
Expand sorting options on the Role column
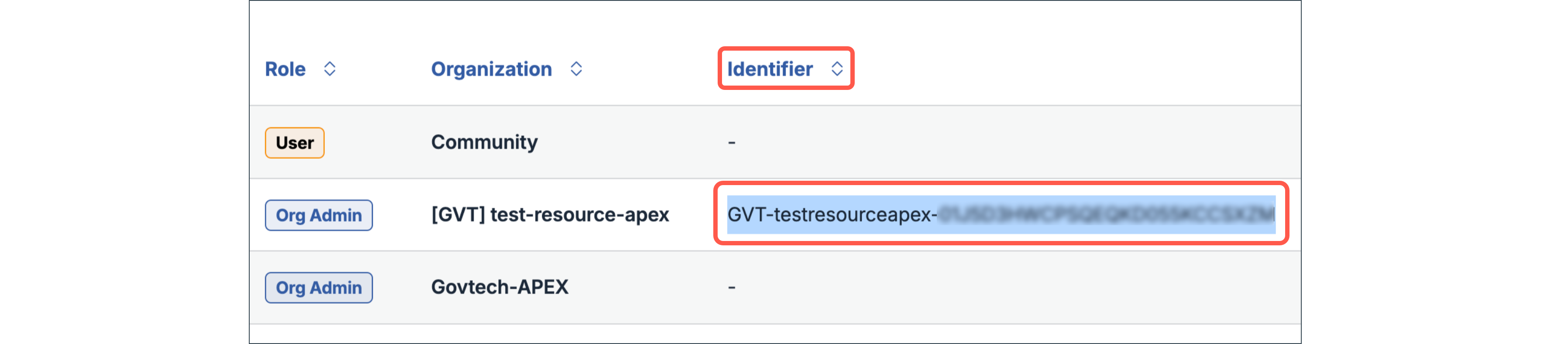[x=329, y=69]
